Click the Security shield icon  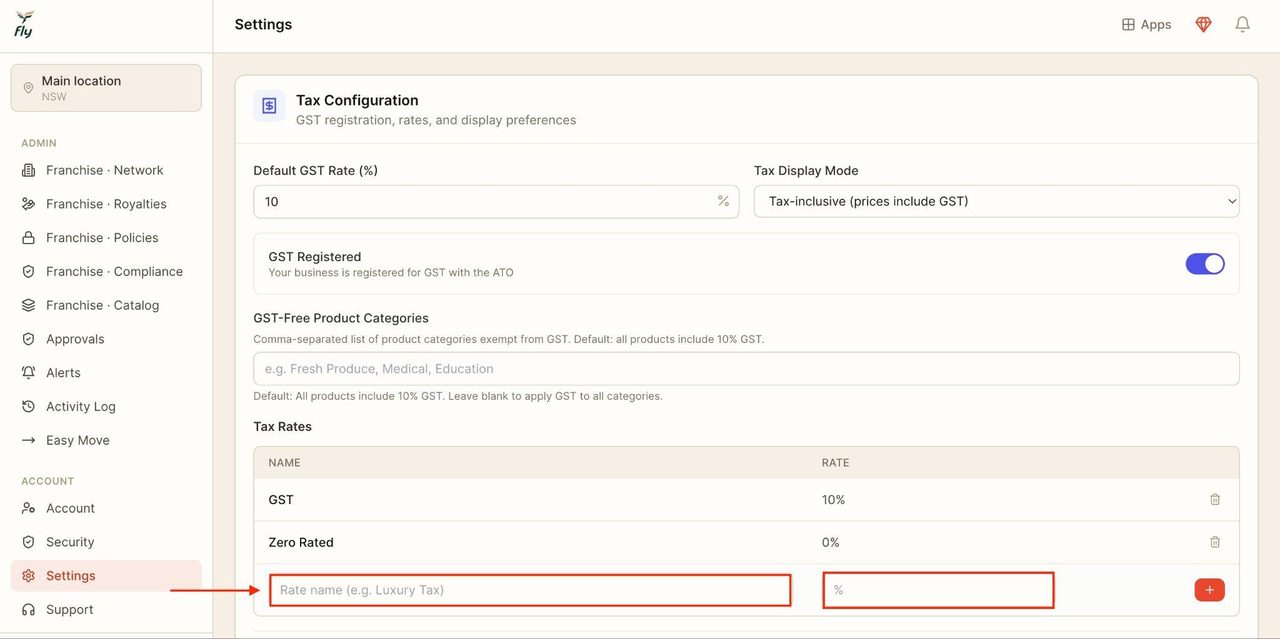[x=28, y=542]
